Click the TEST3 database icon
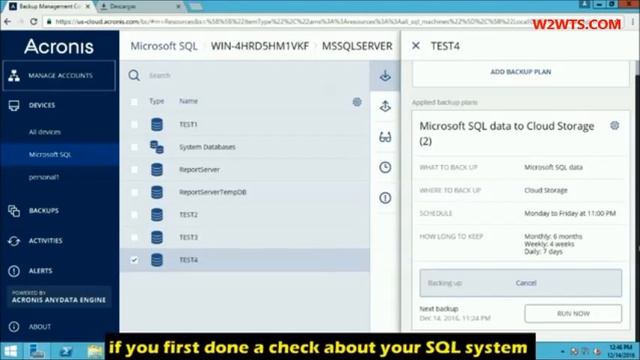This screenshot has height=360, width=640. tap(157, 237)
